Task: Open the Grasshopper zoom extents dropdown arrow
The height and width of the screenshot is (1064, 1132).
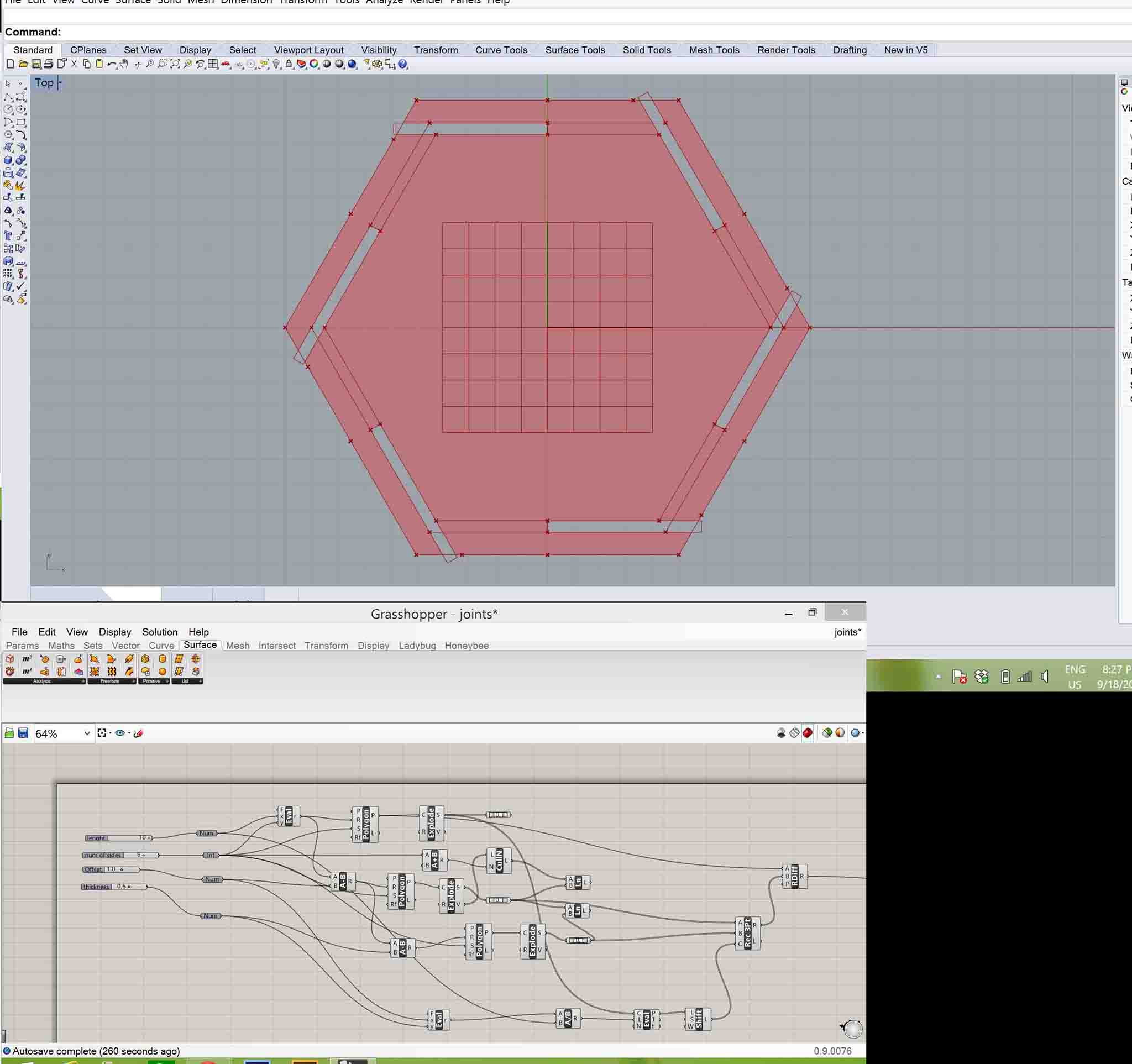Action: 111,733
